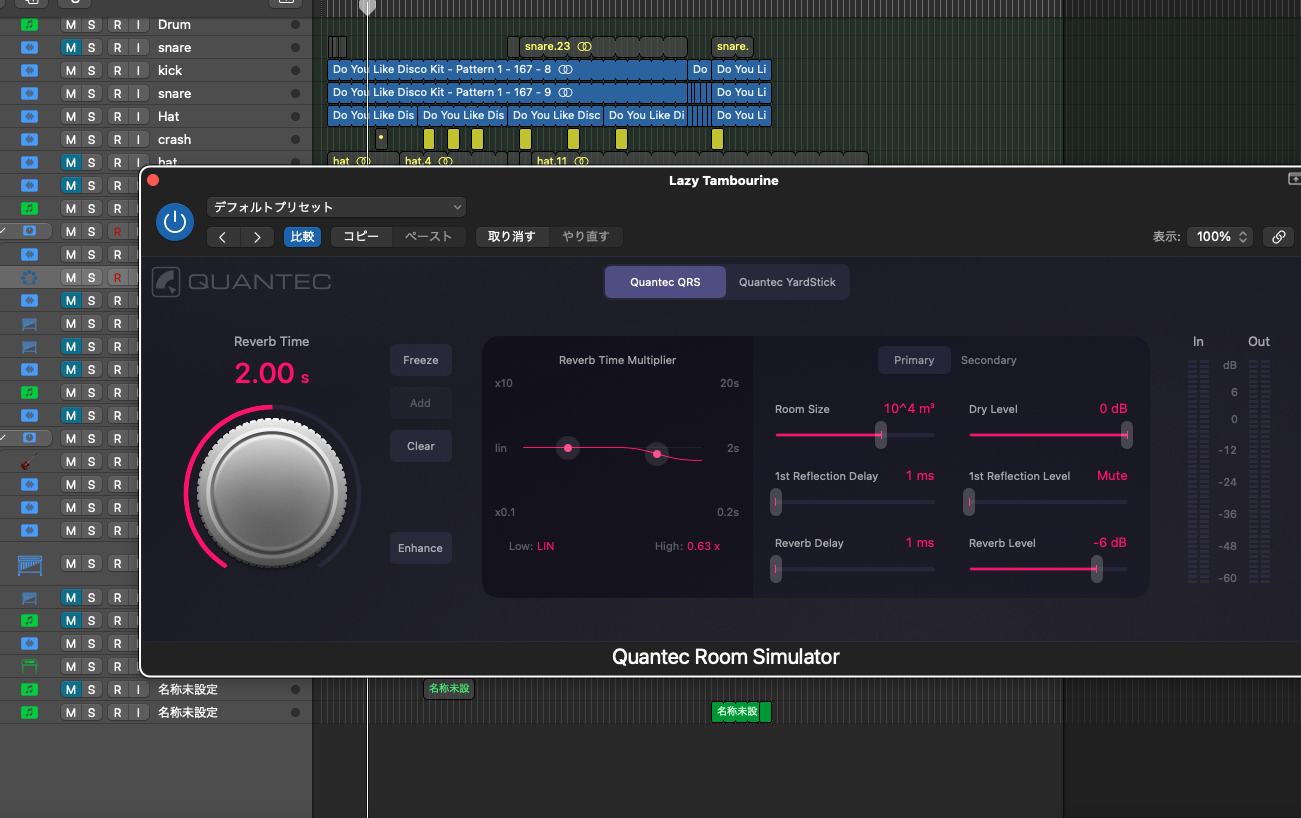1301x818 pixels.
Task: Go to the next preset arrow
Action: pyautogui.click(x=257, y=237)
